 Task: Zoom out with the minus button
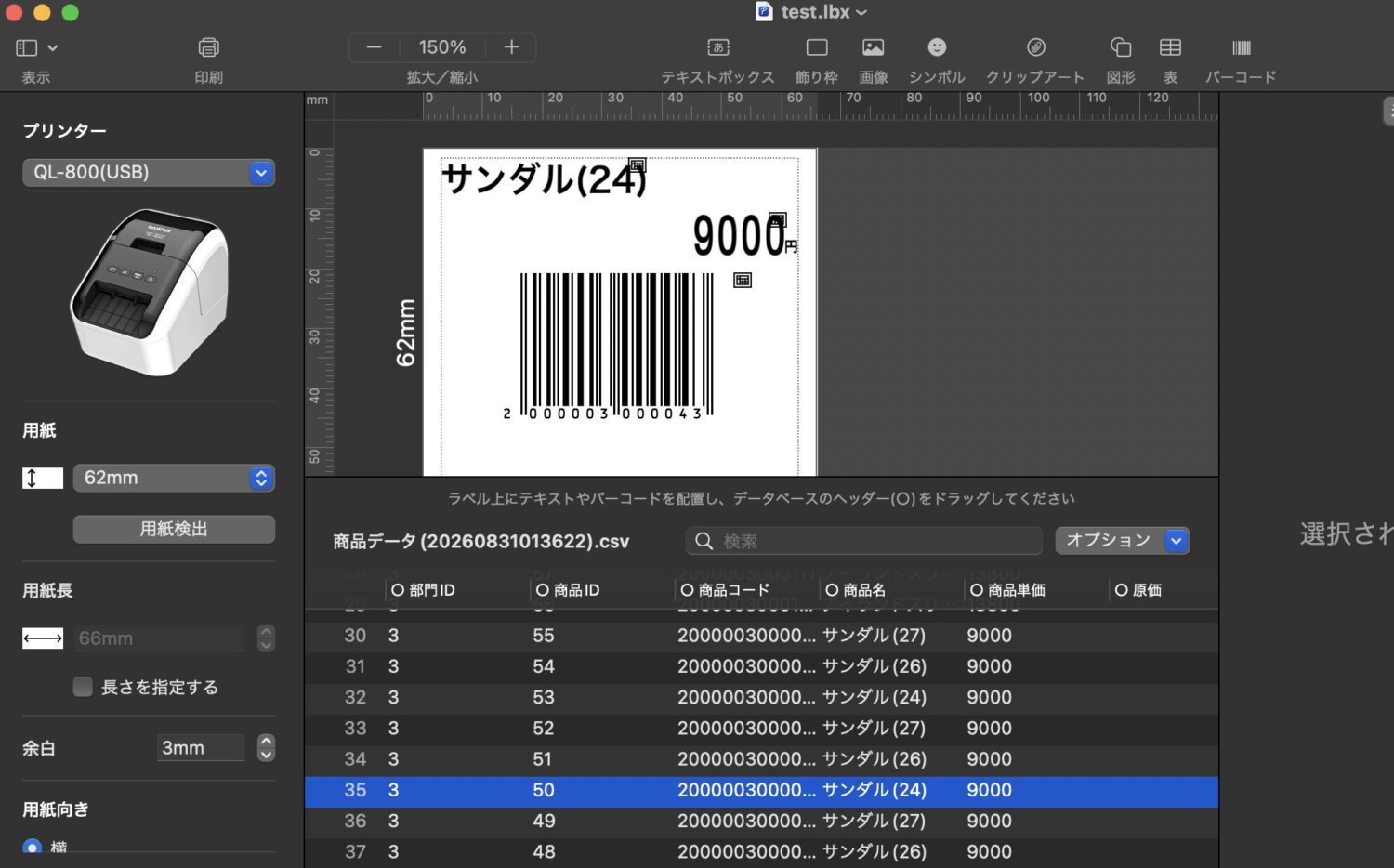(374, 47)
